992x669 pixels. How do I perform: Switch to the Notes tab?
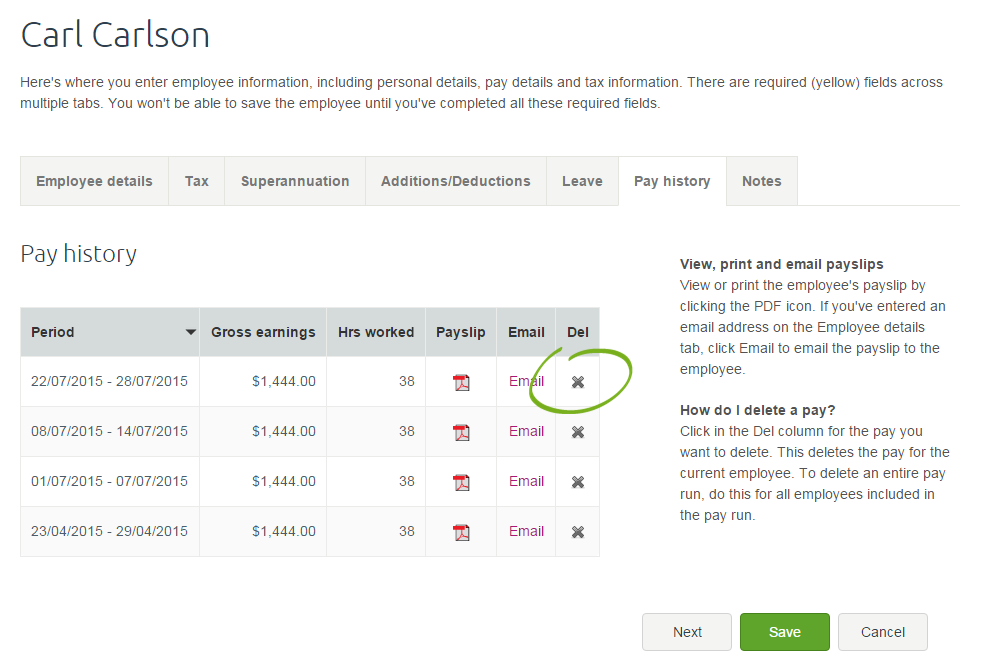(x=762, y=181)
